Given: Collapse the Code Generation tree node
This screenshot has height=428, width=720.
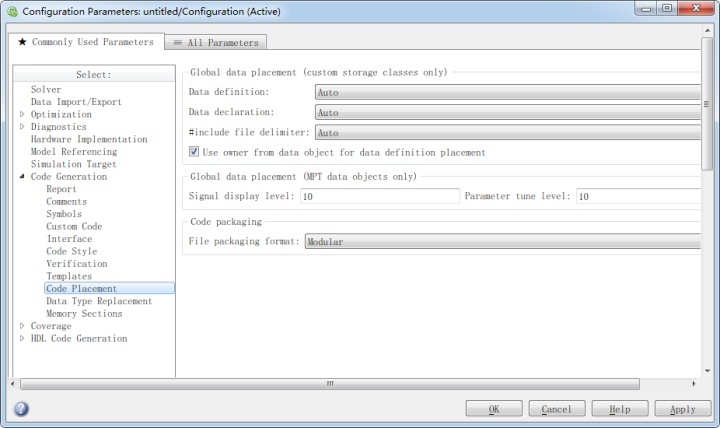Looking at the screenshot, I should click(22, 176).
